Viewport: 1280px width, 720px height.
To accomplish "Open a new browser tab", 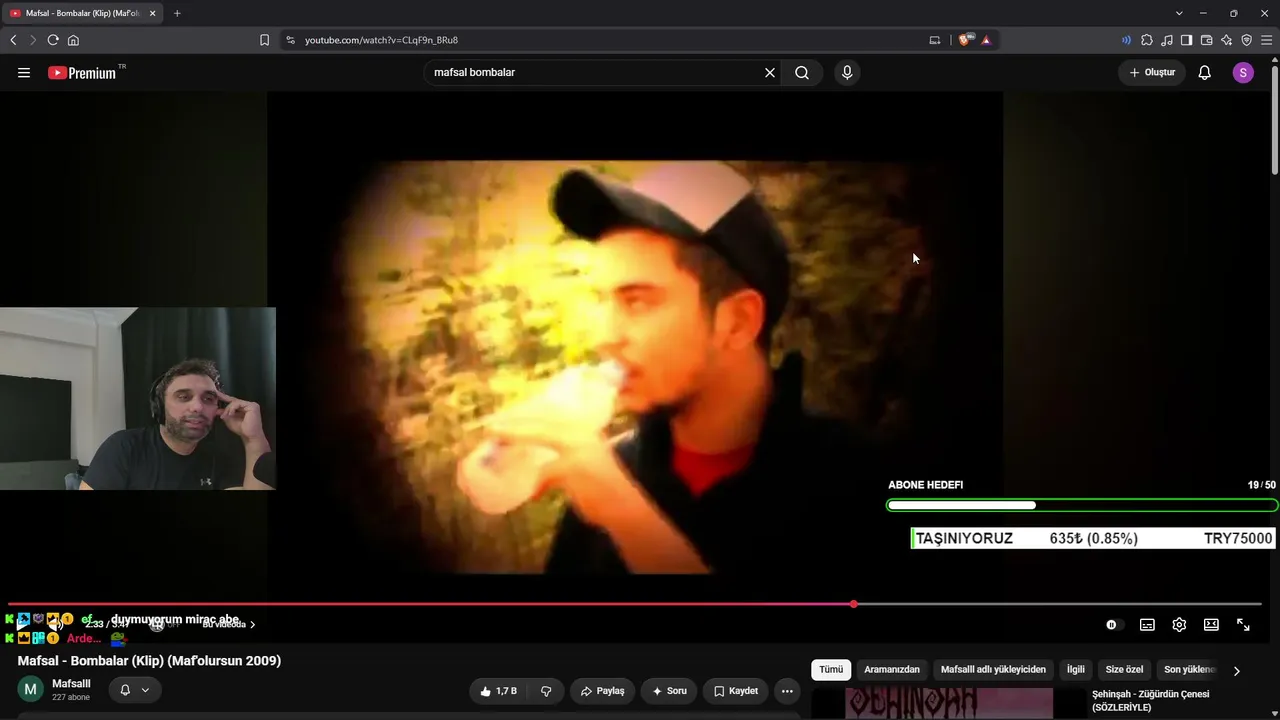I will click(177, 13).
